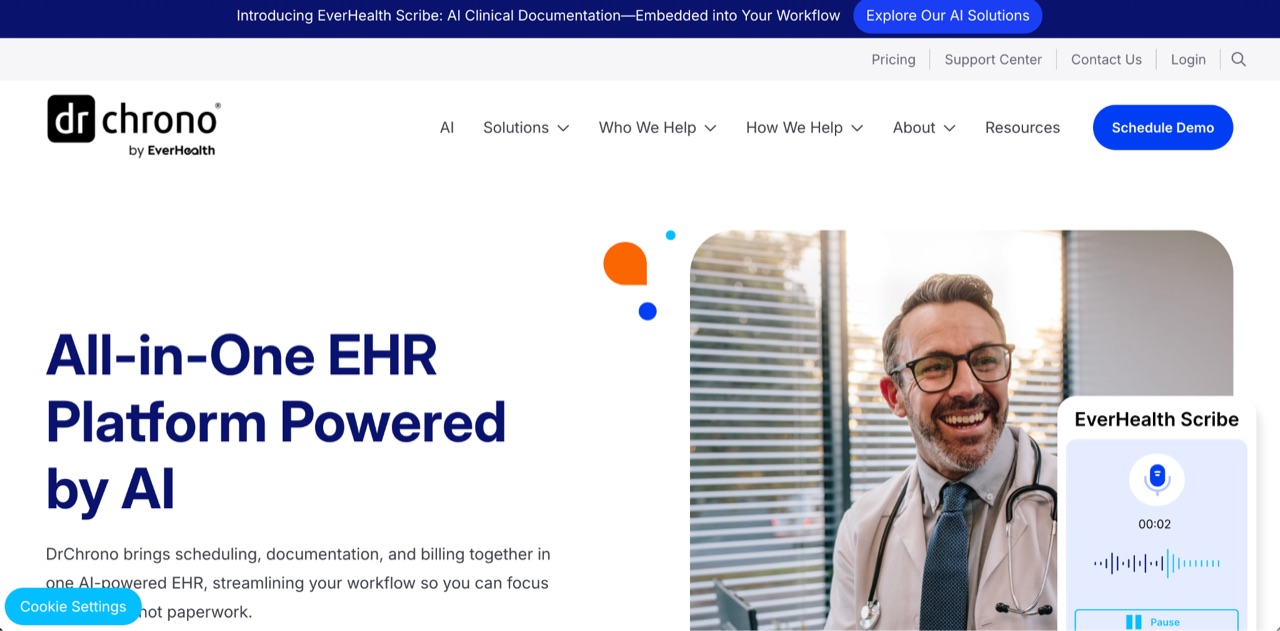
Task: Click the 00:02 recording timer
Action: tap(1154, 524)
